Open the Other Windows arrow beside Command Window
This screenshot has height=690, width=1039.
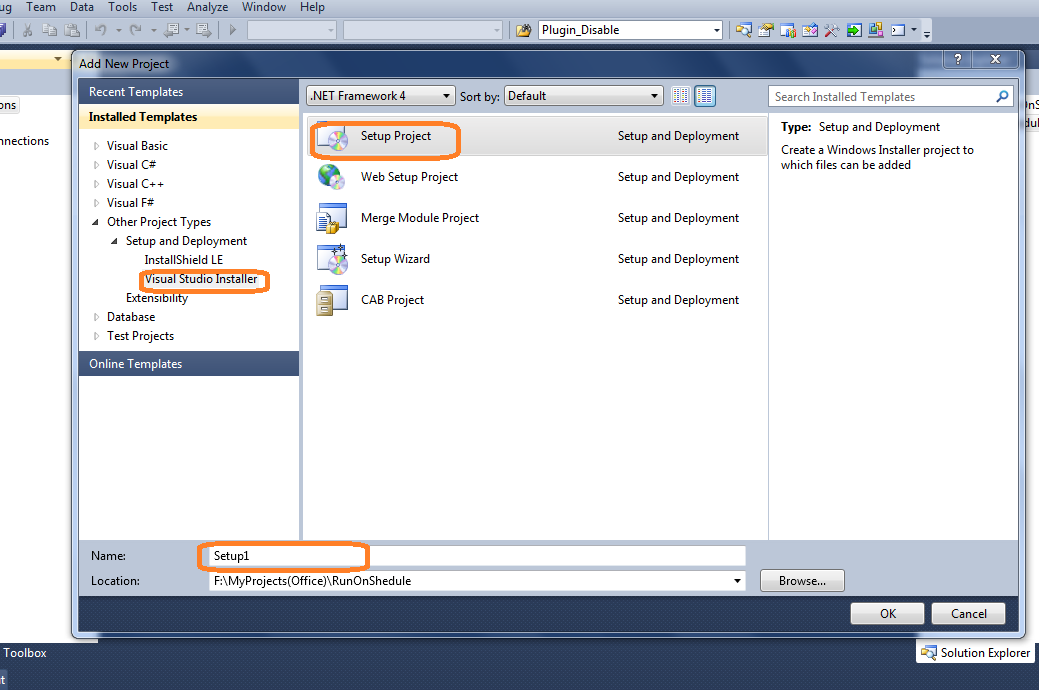click(x=914, y=30)
